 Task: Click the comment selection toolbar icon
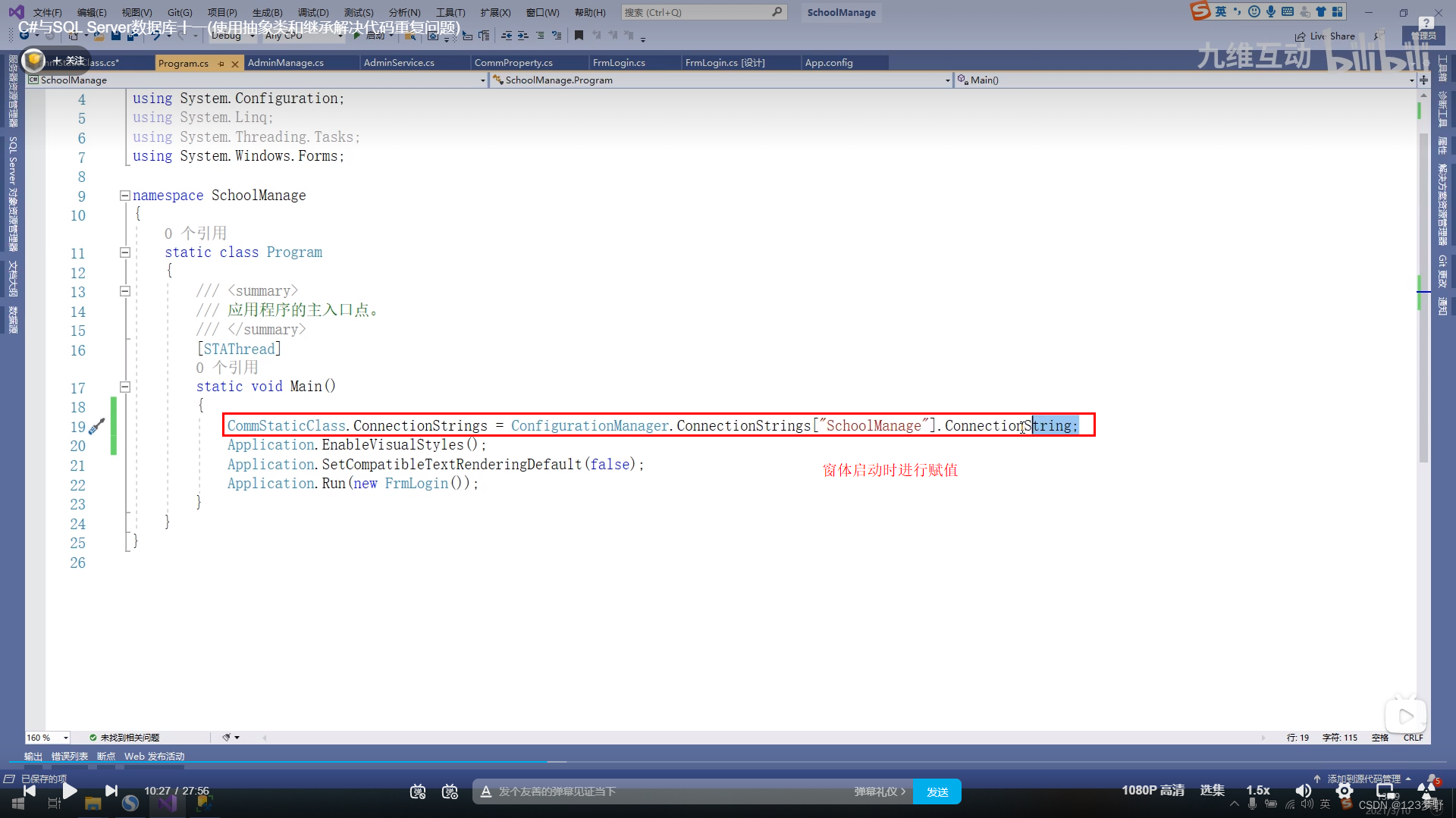[x=540, y=36]
